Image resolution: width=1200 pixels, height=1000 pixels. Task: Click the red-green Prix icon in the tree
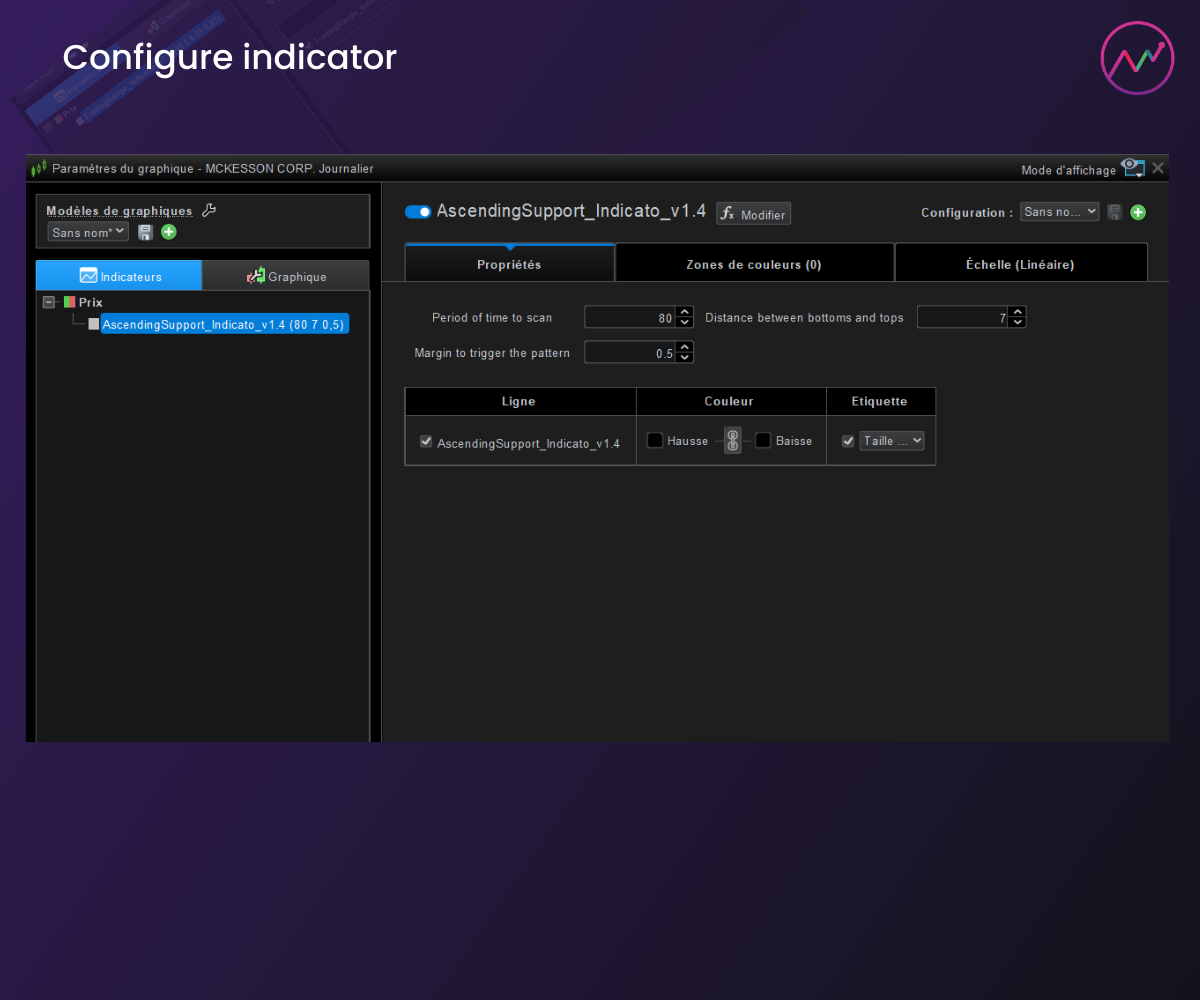coord(69,302)
